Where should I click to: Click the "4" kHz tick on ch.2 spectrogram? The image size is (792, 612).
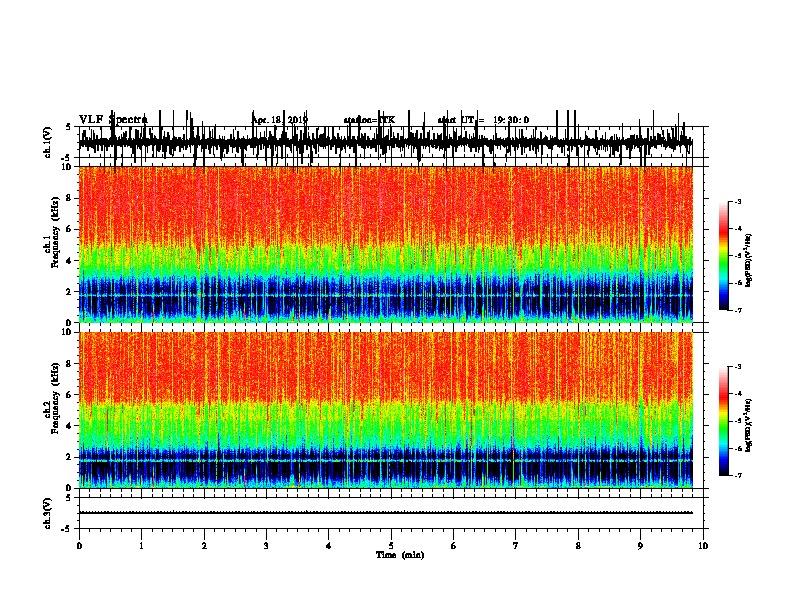pos(70,426)
